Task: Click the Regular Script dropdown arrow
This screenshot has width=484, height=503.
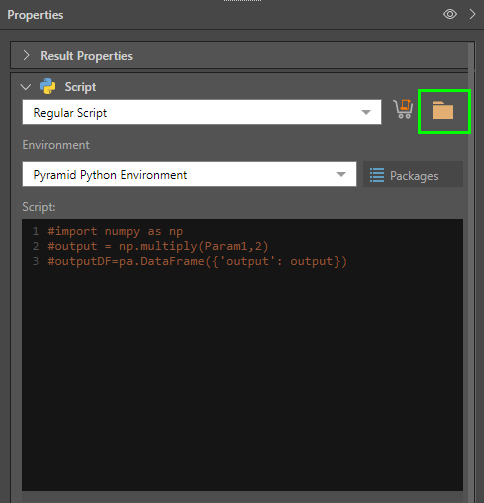Action: coord(366,112)
